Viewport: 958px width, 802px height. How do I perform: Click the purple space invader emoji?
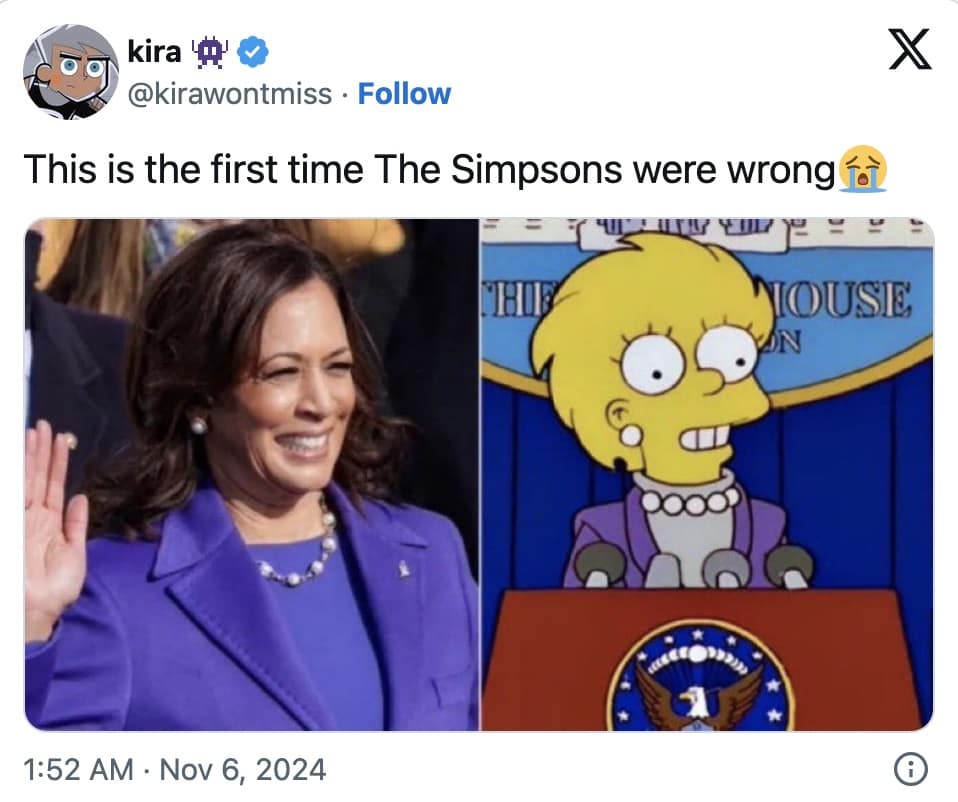210,53
